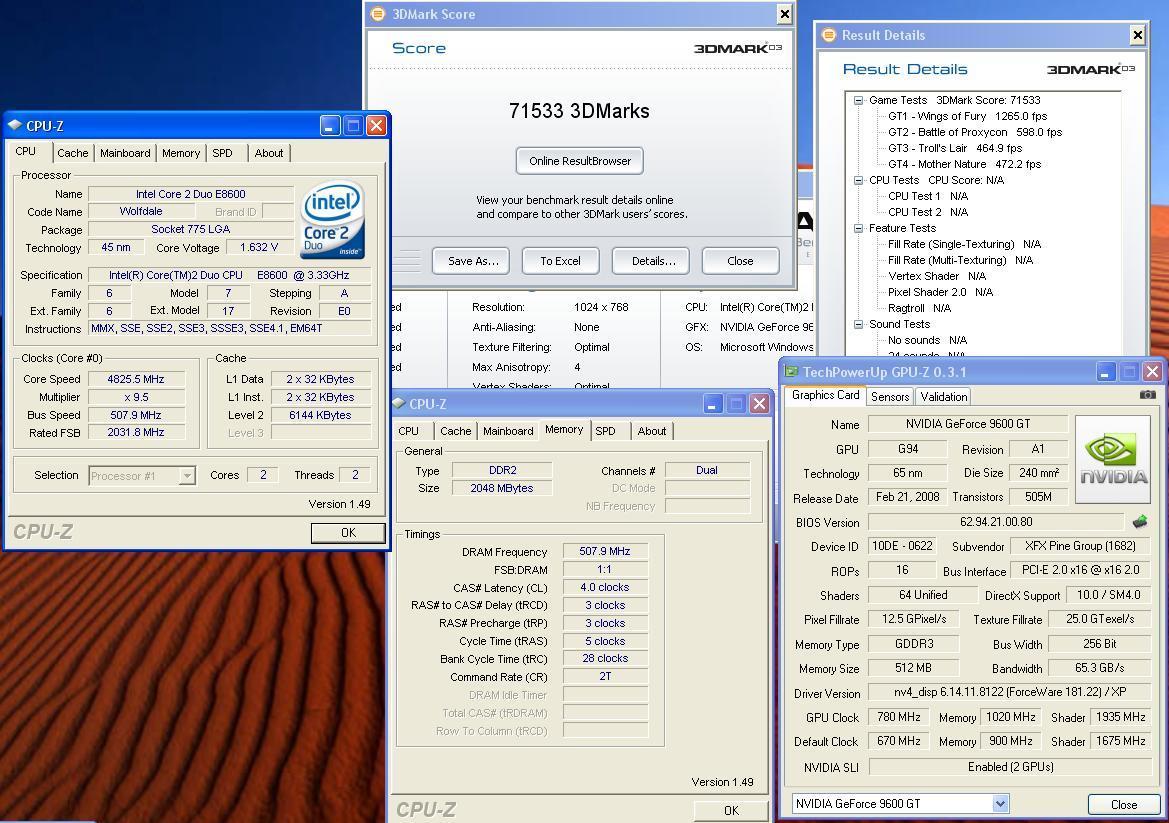
Task: Click the 71533 3DMarks score text
Action: (x=579, y=111)
